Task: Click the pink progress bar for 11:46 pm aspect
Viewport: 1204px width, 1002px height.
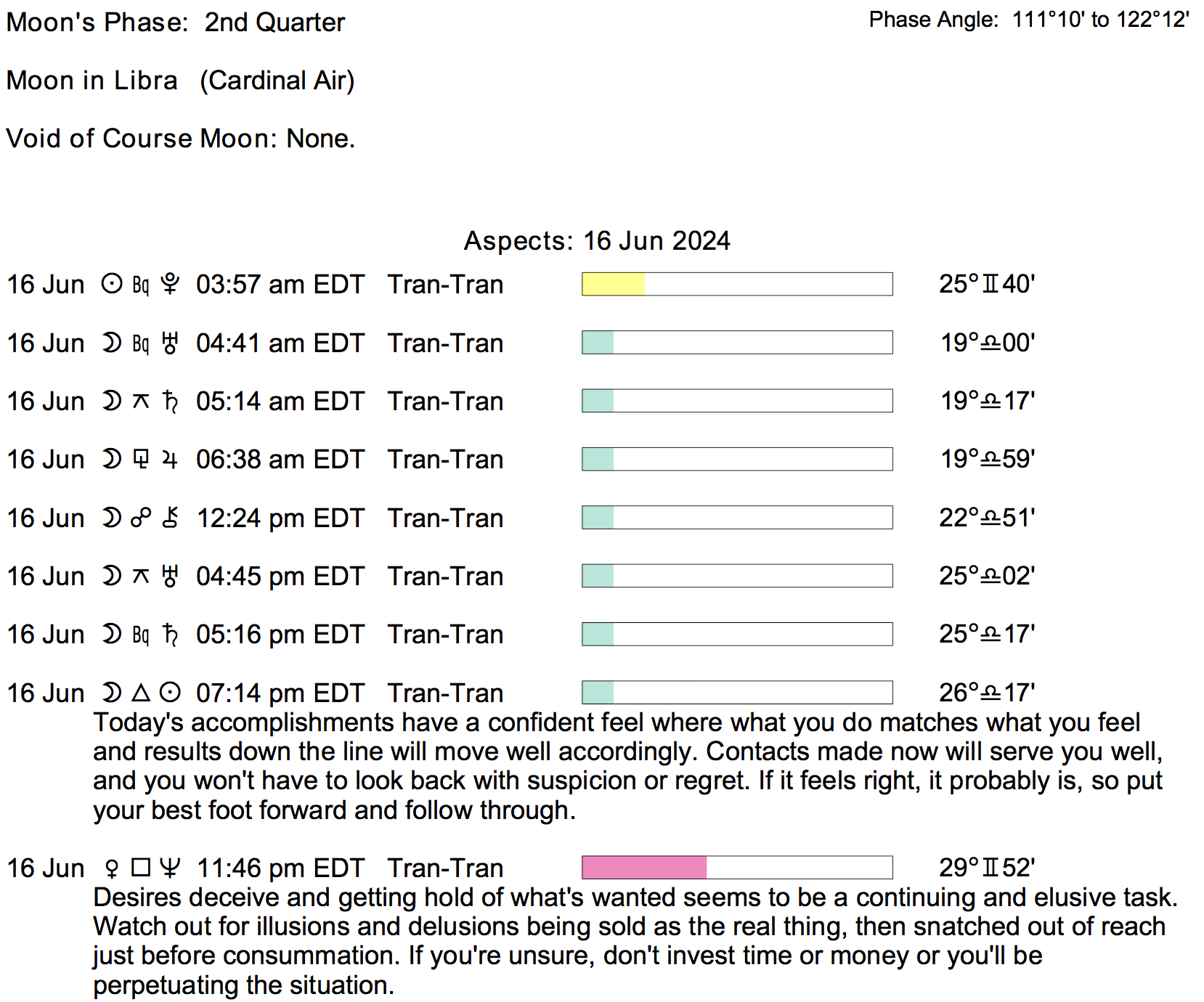Action: click(644, 868)
